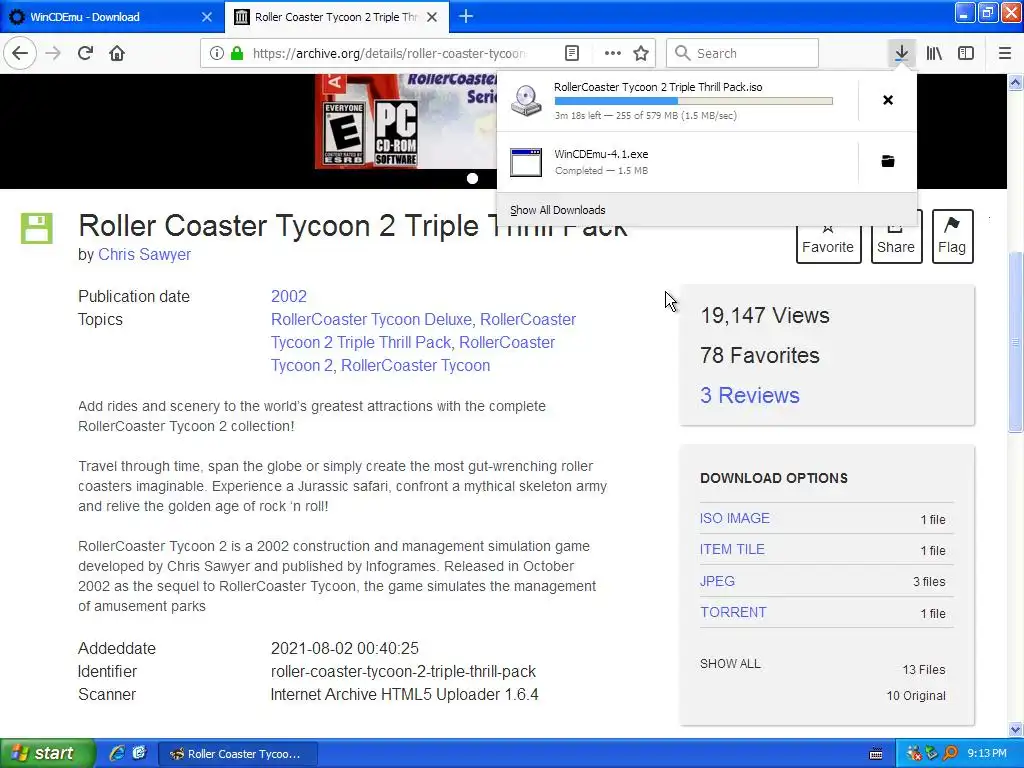Switch to the WinCDEmu - Download tab
Screen dimensions: 1024x768
pos(112,17)
